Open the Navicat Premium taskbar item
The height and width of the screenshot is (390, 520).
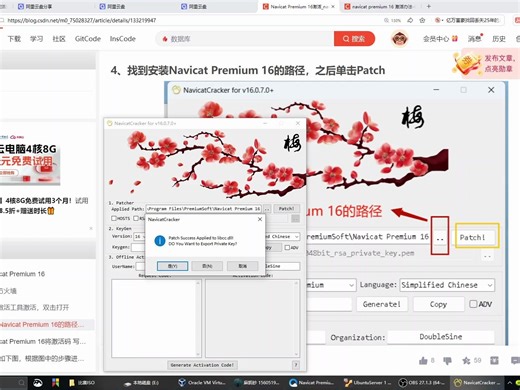(312, 383)
